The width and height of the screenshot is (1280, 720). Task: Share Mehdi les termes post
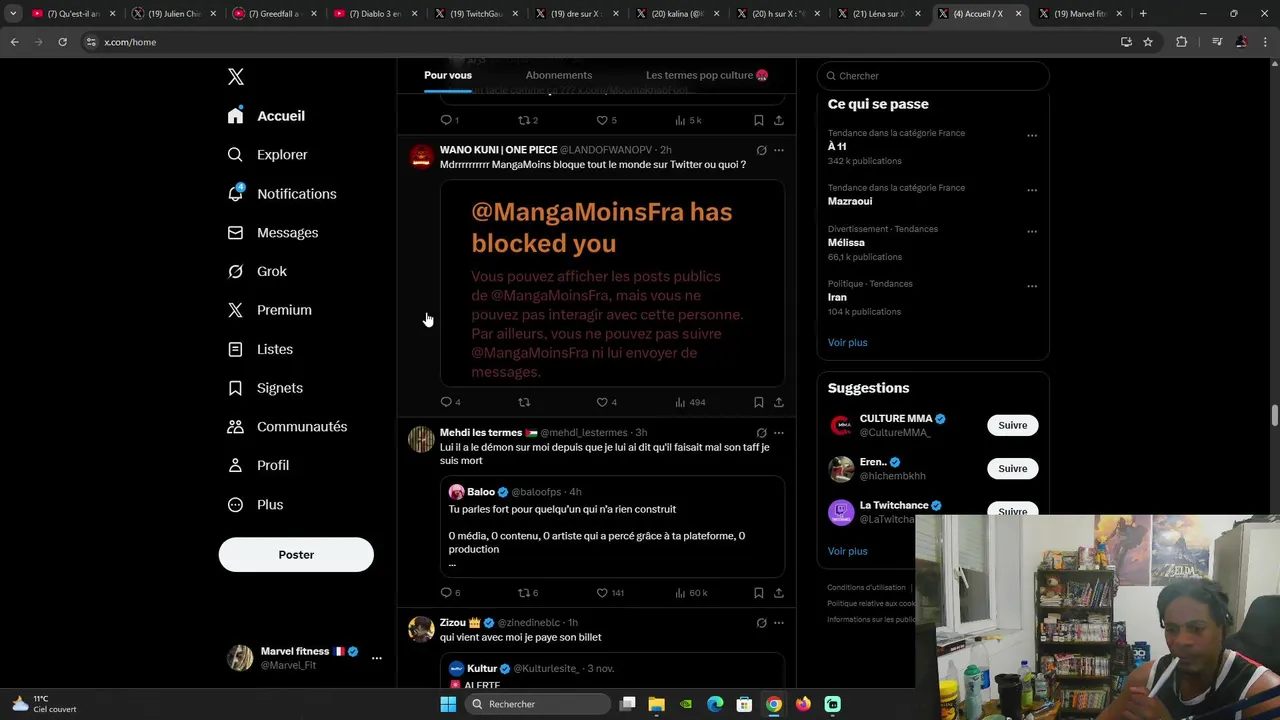tap(779, 593)
